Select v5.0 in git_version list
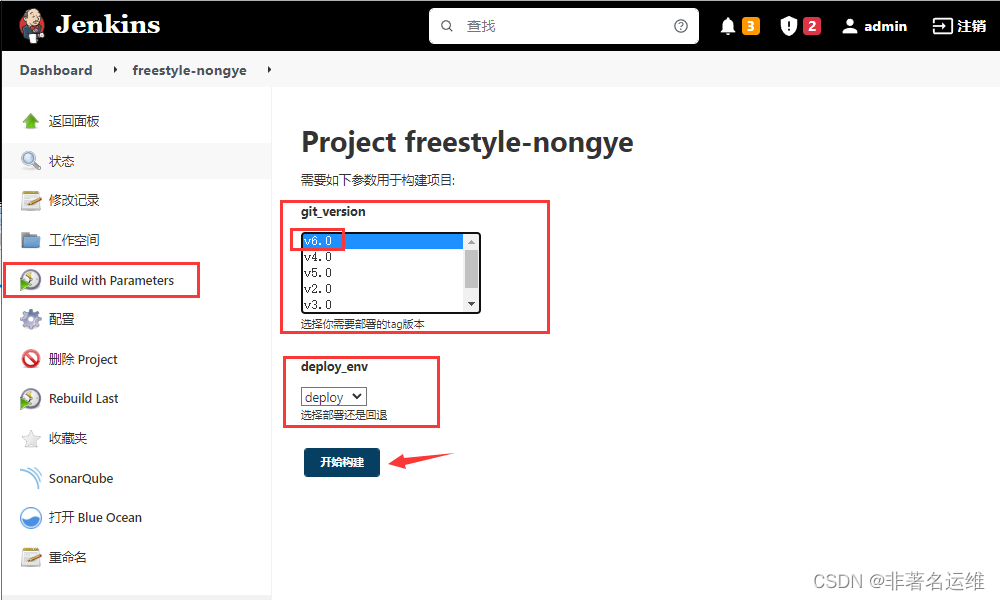The height and width of the screenshot is (600, 1000). point(383,273)
